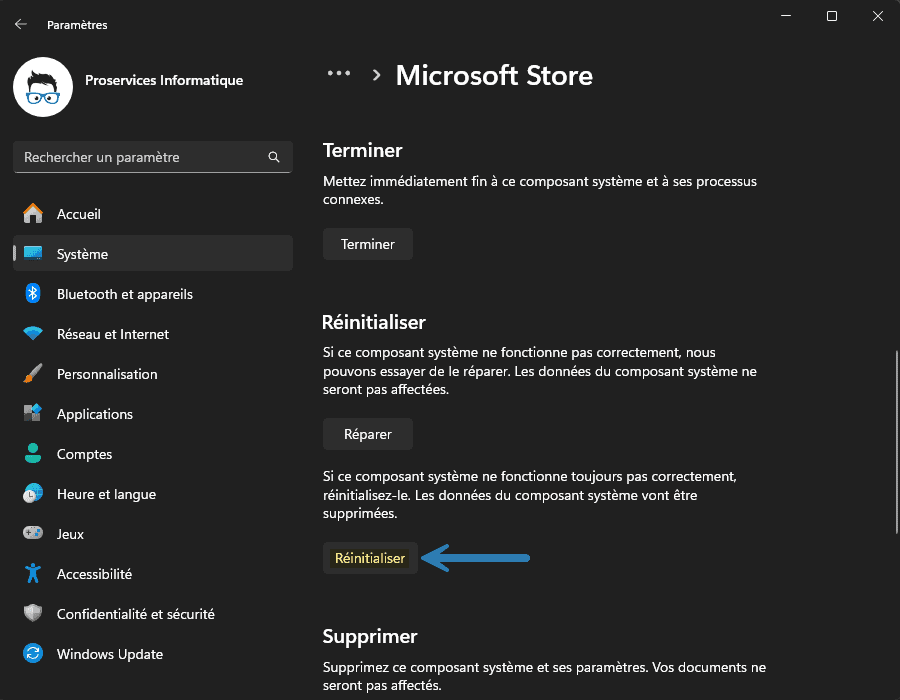Open the Applications section
This screenshot has width=900, height=700.
94,414
